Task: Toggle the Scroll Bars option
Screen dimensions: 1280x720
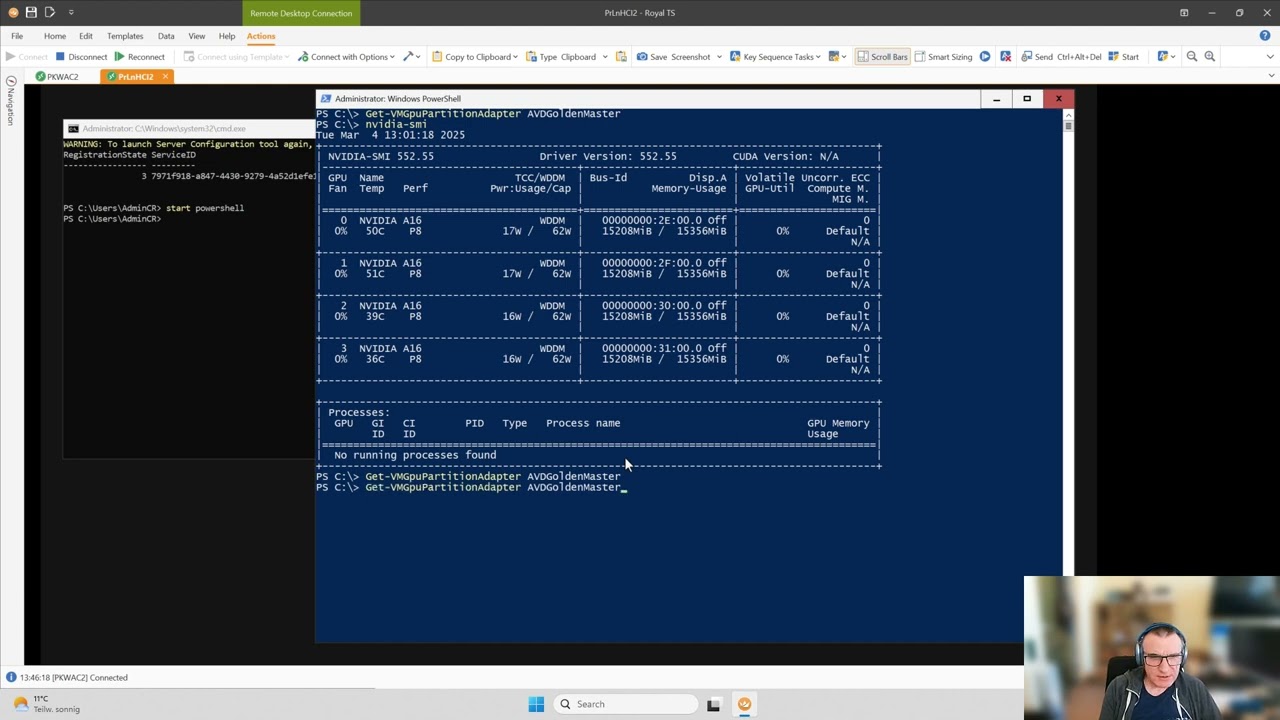Action: pos(882,57)
